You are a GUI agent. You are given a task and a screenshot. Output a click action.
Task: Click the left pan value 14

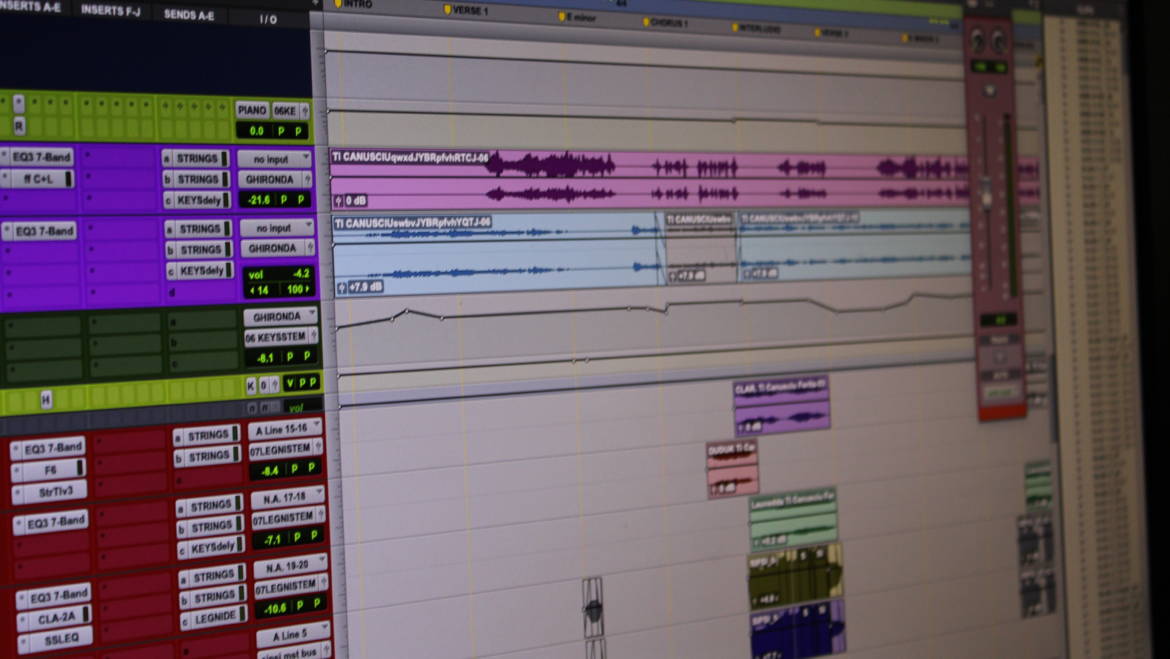coord(260,290)
